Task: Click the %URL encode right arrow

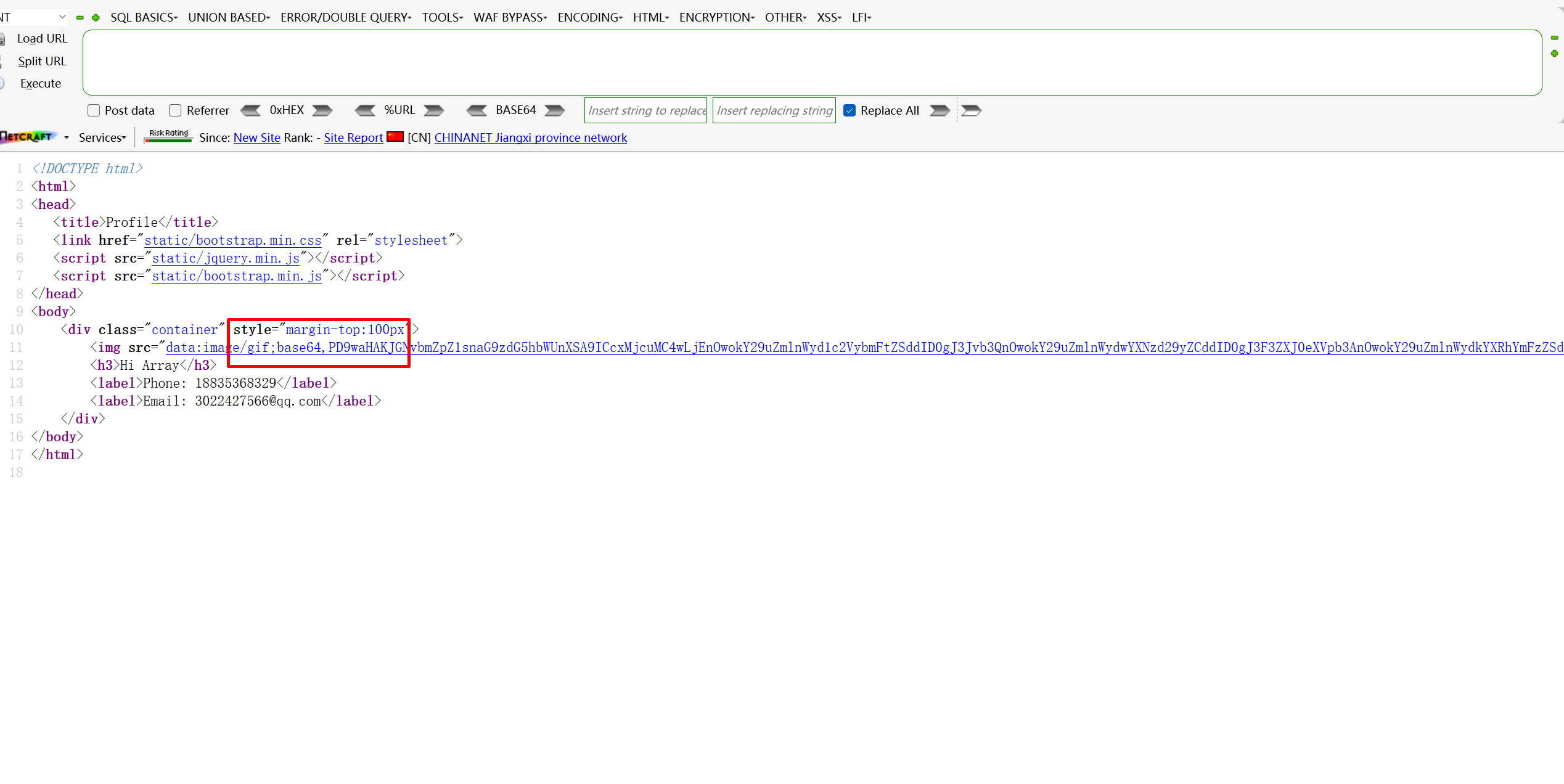Action: pos(433,110)
